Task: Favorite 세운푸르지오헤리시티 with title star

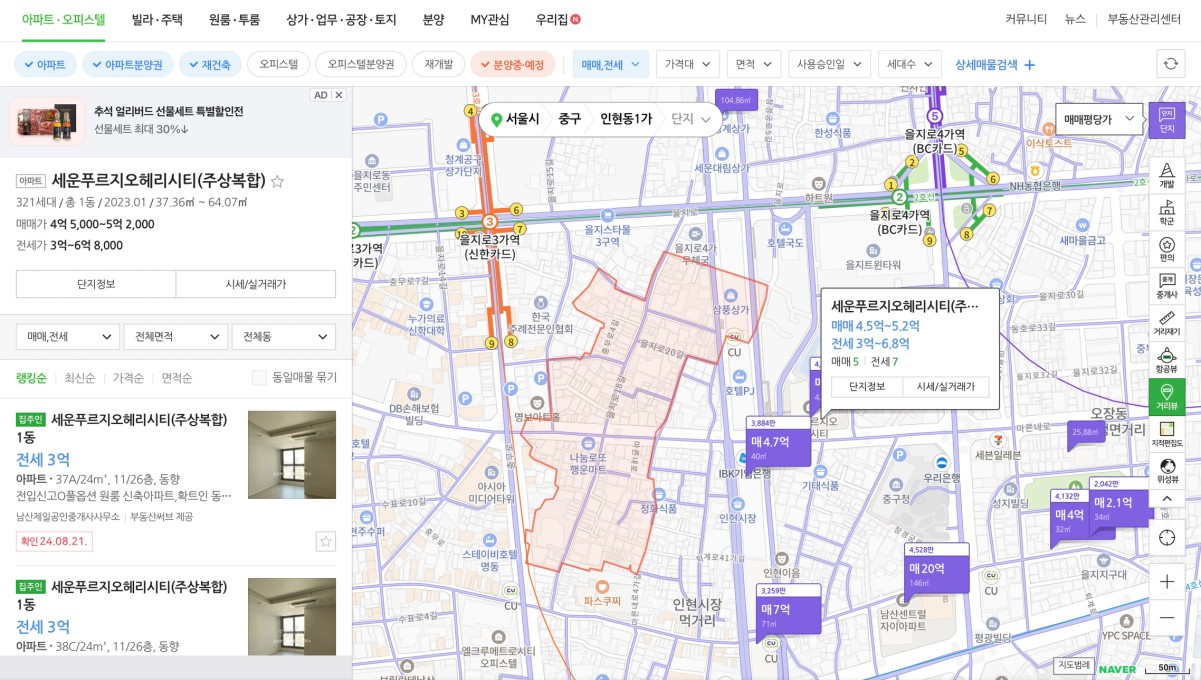Action: point(278,181)
